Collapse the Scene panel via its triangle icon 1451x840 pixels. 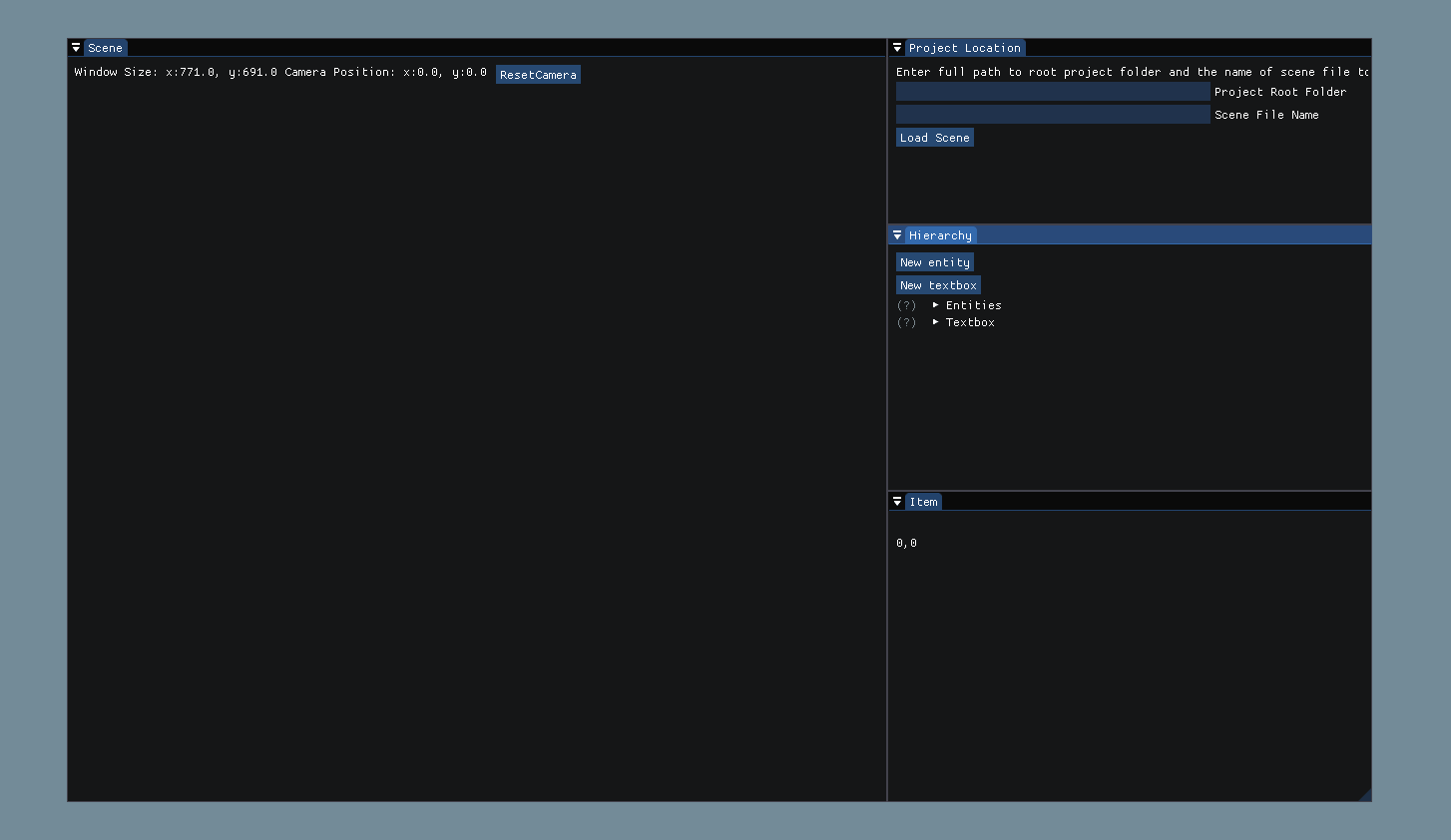(75, 47)
